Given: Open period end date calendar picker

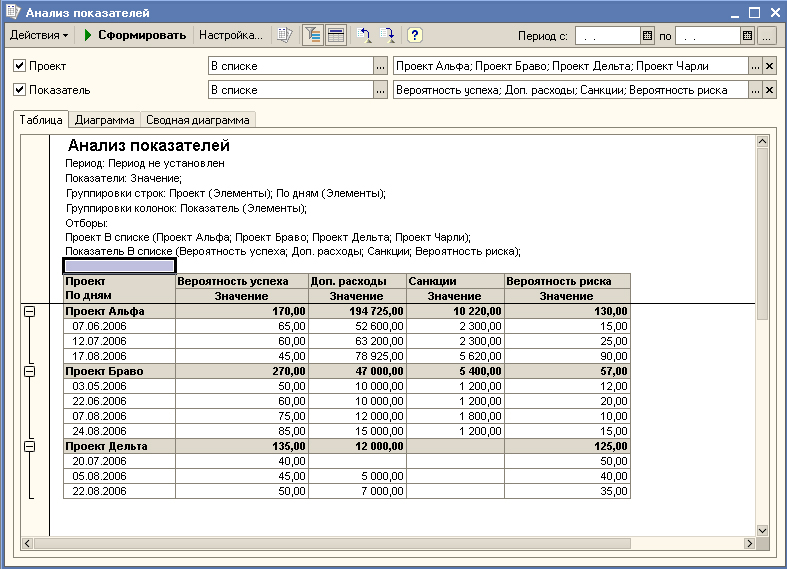Looking at the screenshot, I should pyautogui.click(x=747, y=36).
